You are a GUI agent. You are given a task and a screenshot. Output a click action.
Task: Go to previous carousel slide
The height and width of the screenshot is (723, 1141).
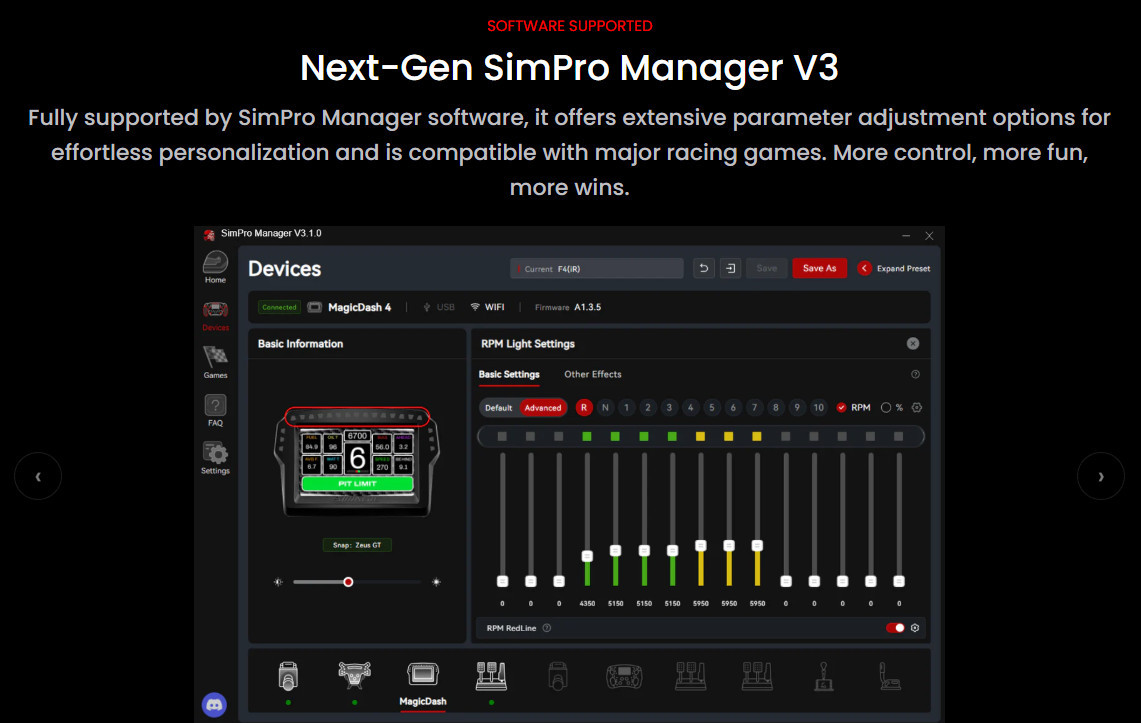tap(38, 476)
